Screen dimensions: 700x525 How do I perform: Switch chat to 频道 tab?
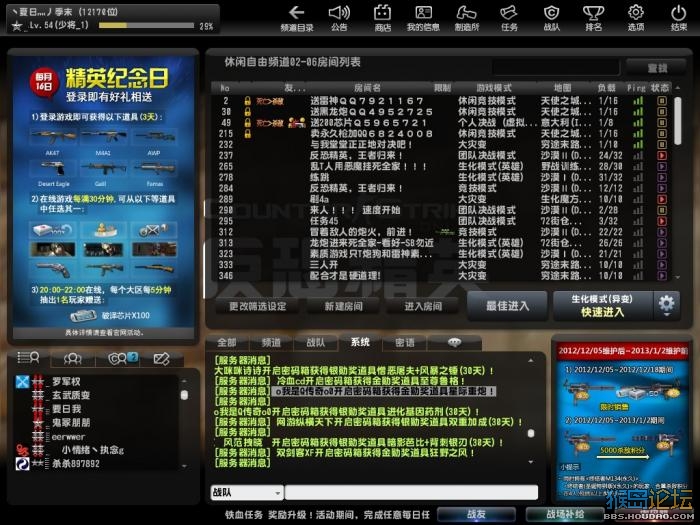271,342
